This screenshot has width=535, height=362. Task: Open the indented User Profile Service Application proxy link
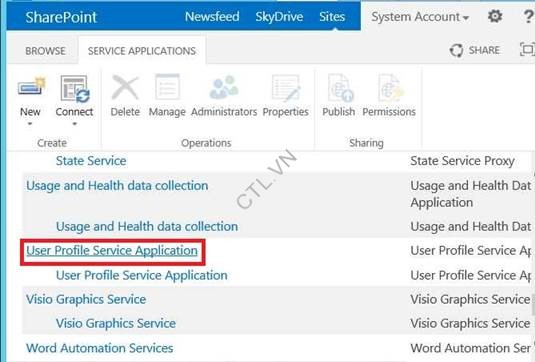[x=142, y=275]
